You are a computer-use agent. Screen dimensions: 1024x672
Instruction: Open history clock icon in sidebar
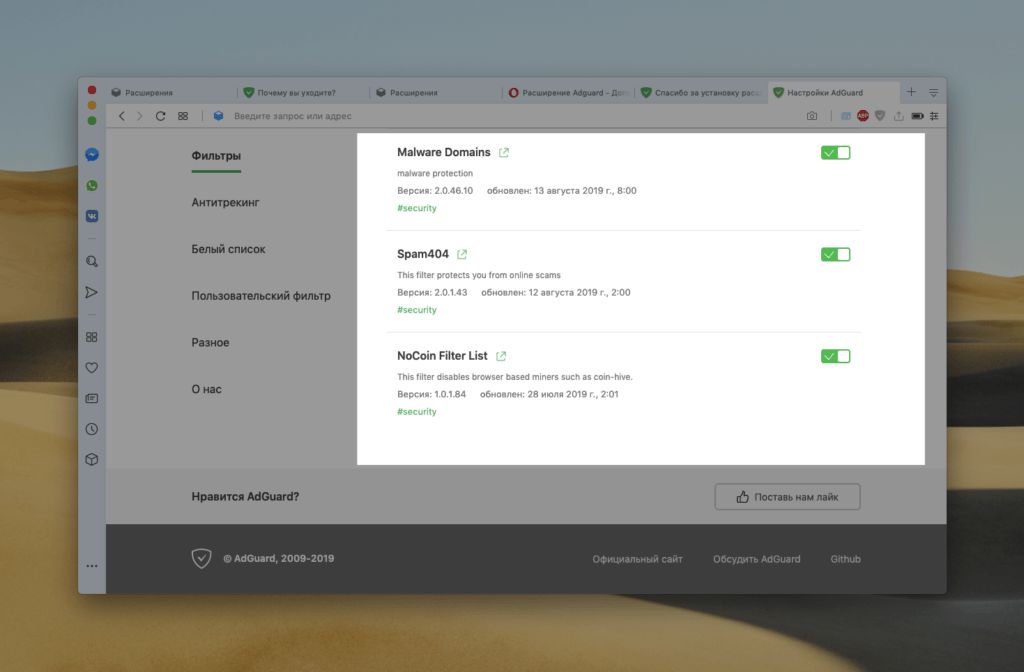click(x=92, y=429)
